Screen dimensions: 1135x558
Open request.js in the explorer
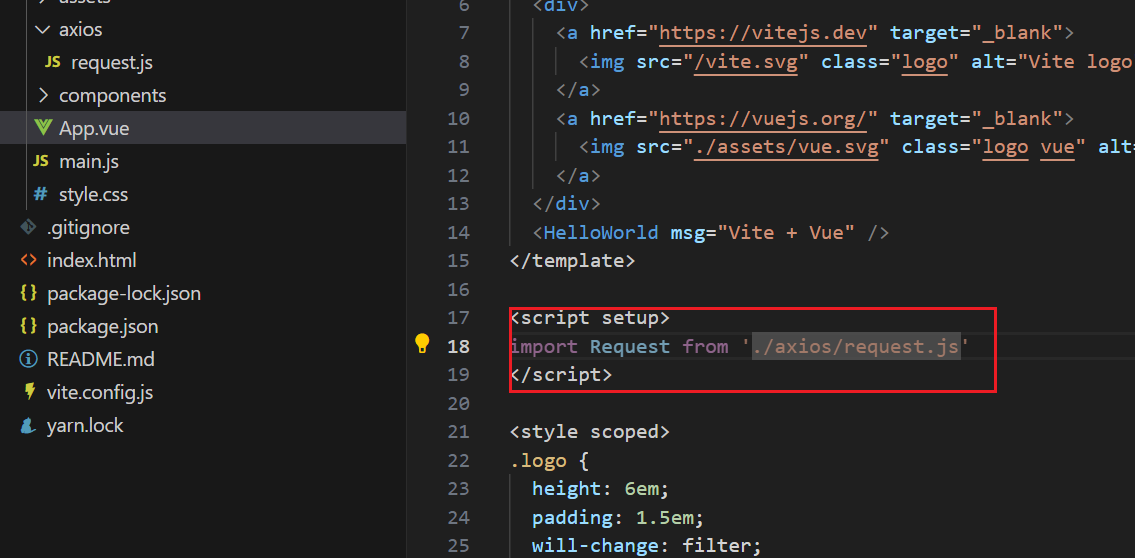tap(111, 63)
